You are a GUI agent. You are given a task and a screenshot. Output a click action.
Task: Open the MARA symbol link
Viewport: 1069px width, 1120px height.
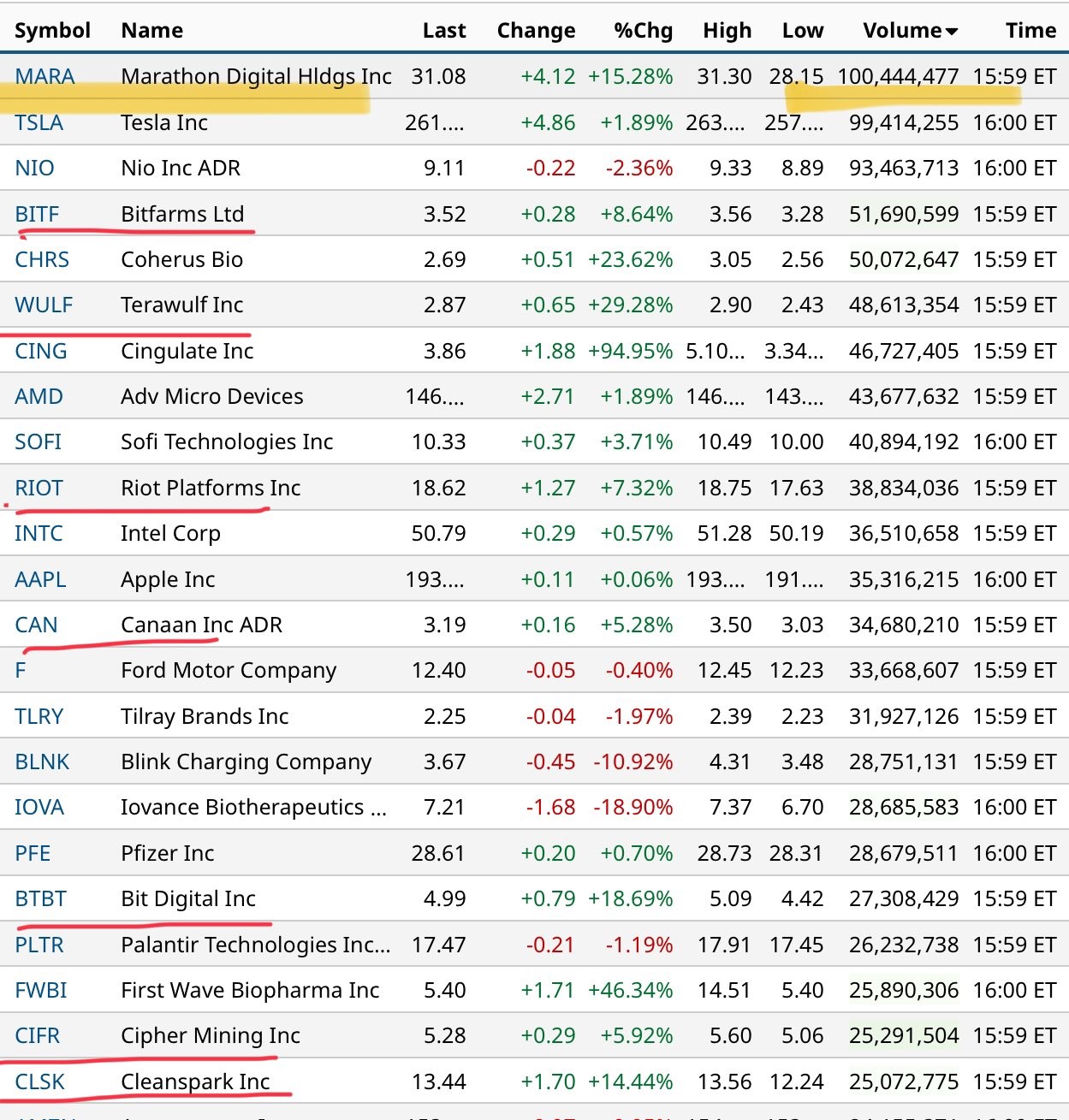point(45,76)
